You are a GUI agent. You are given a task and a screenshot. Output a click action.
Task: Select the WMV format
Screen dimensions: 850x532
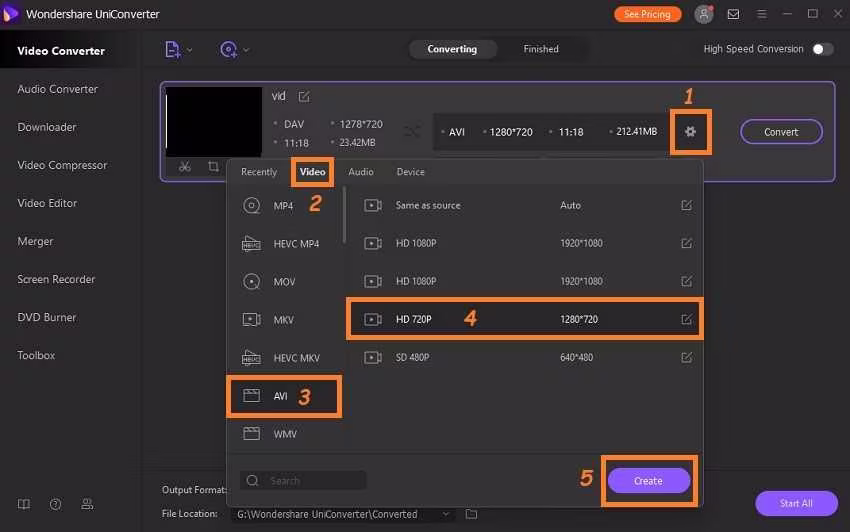(x=284, y=434)
